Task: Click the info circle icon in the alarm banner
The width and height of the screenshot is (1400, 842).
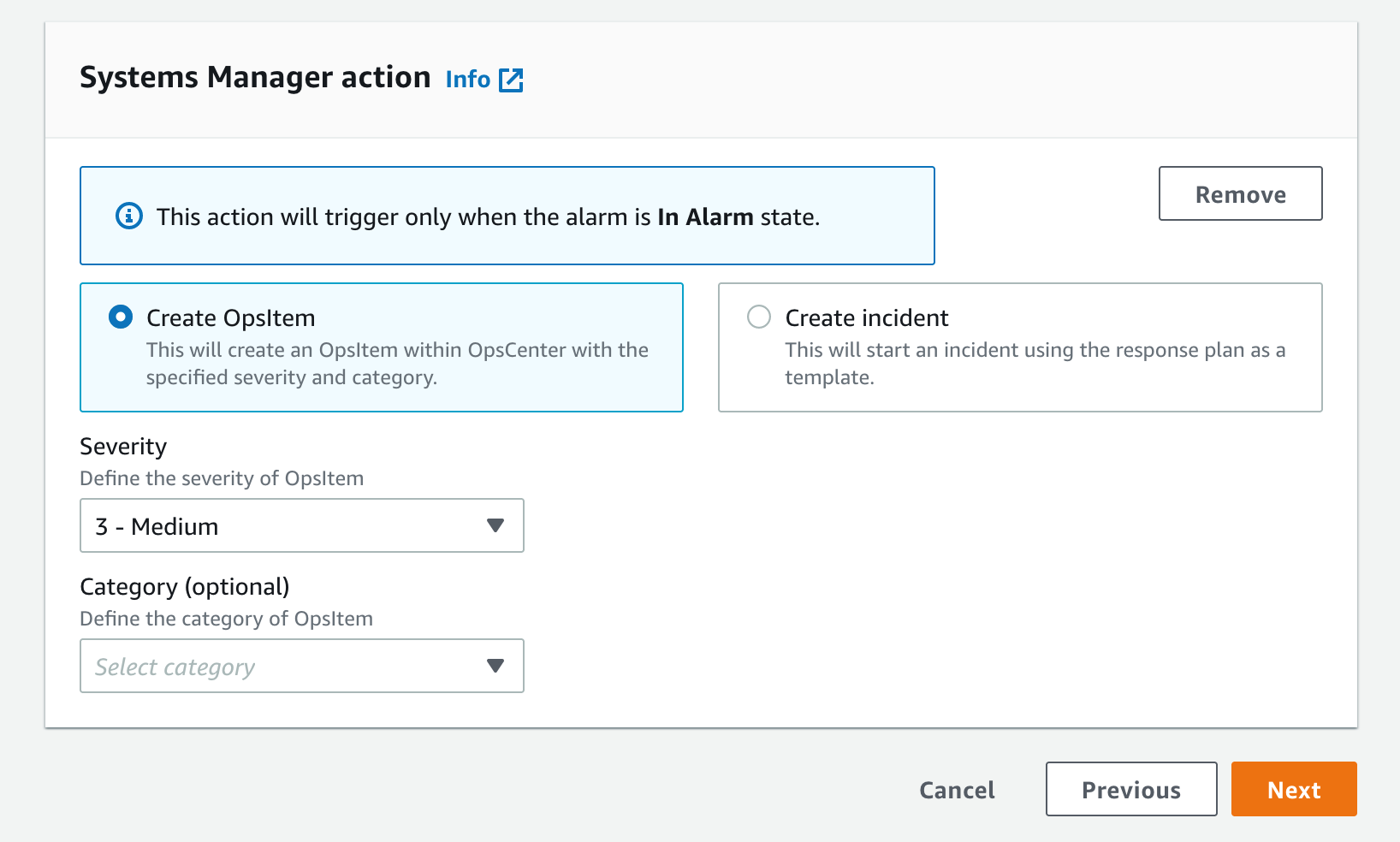Action: pos(128,216)
